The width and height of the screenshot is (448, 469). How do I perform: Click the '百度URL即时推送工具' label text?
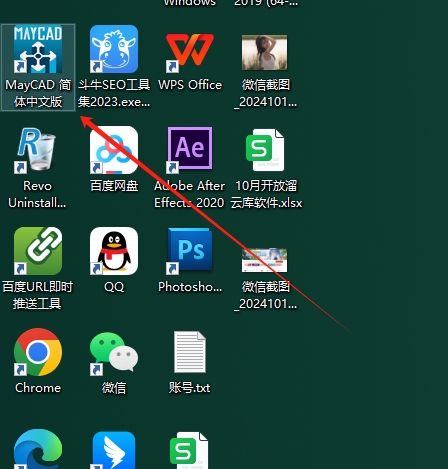[37, 295]
